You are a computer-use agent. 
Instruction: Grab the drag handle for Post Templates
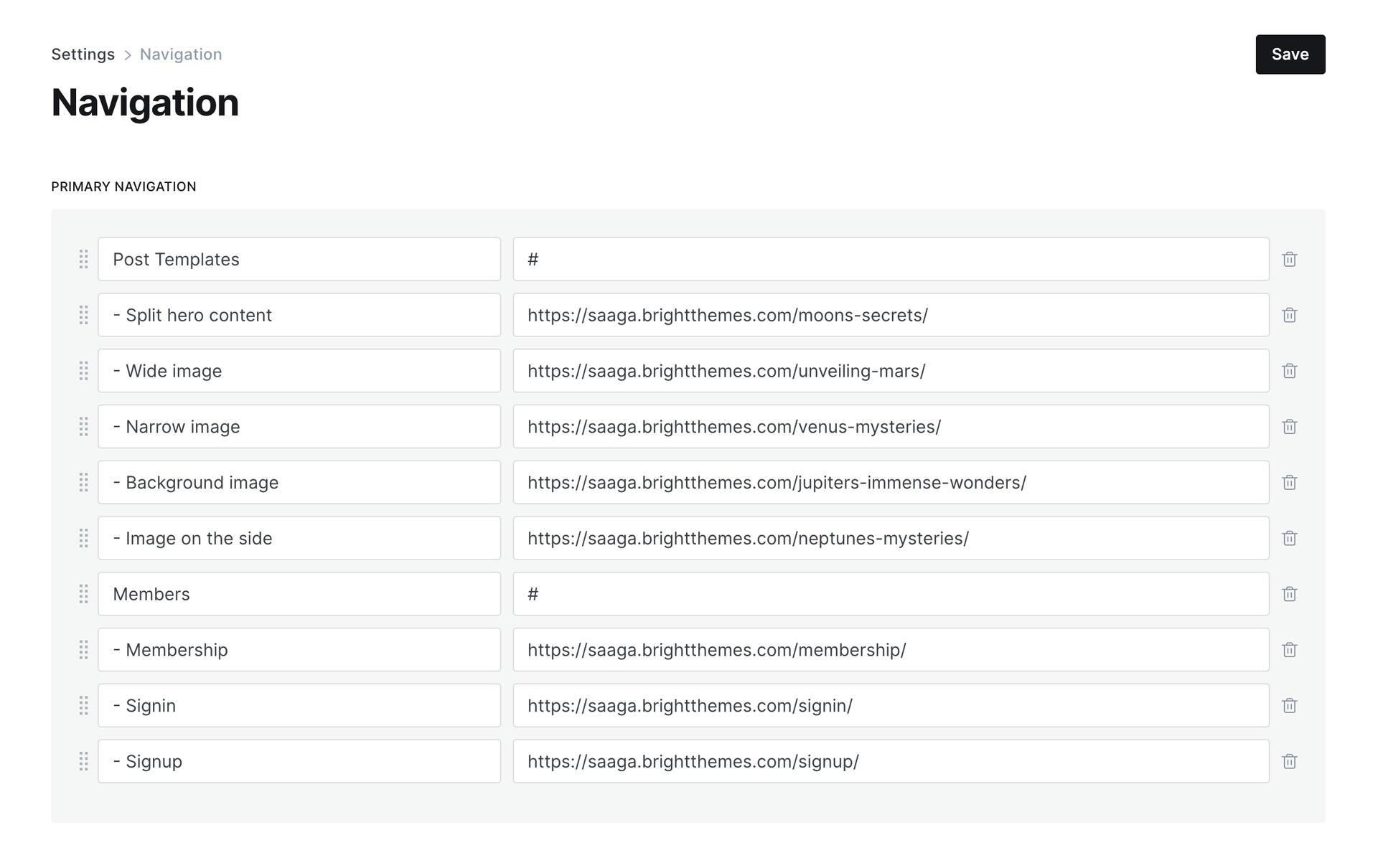(x=84, y=259)
